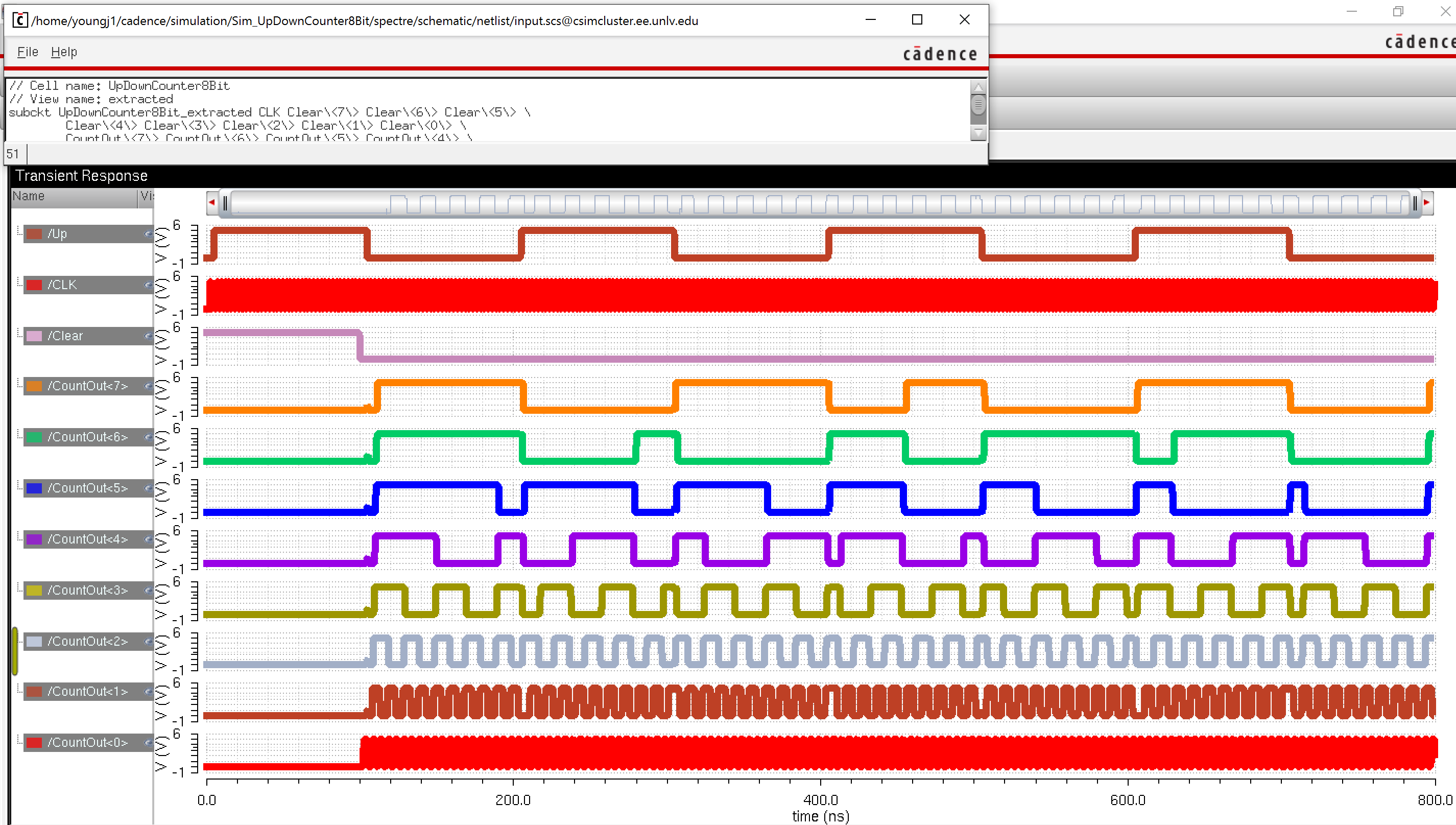Click the /CountOut<7> orange color swatch
The width and height of the screenshot is (1456, 825).
coord(35,386)
